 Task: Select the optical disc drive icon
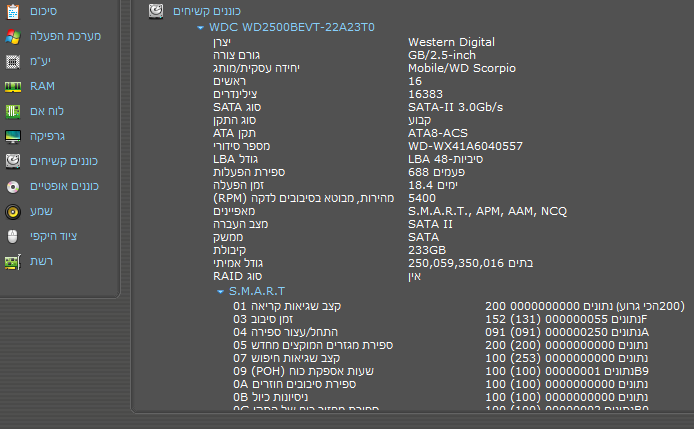pyautogui.click(x=13, y=186)
